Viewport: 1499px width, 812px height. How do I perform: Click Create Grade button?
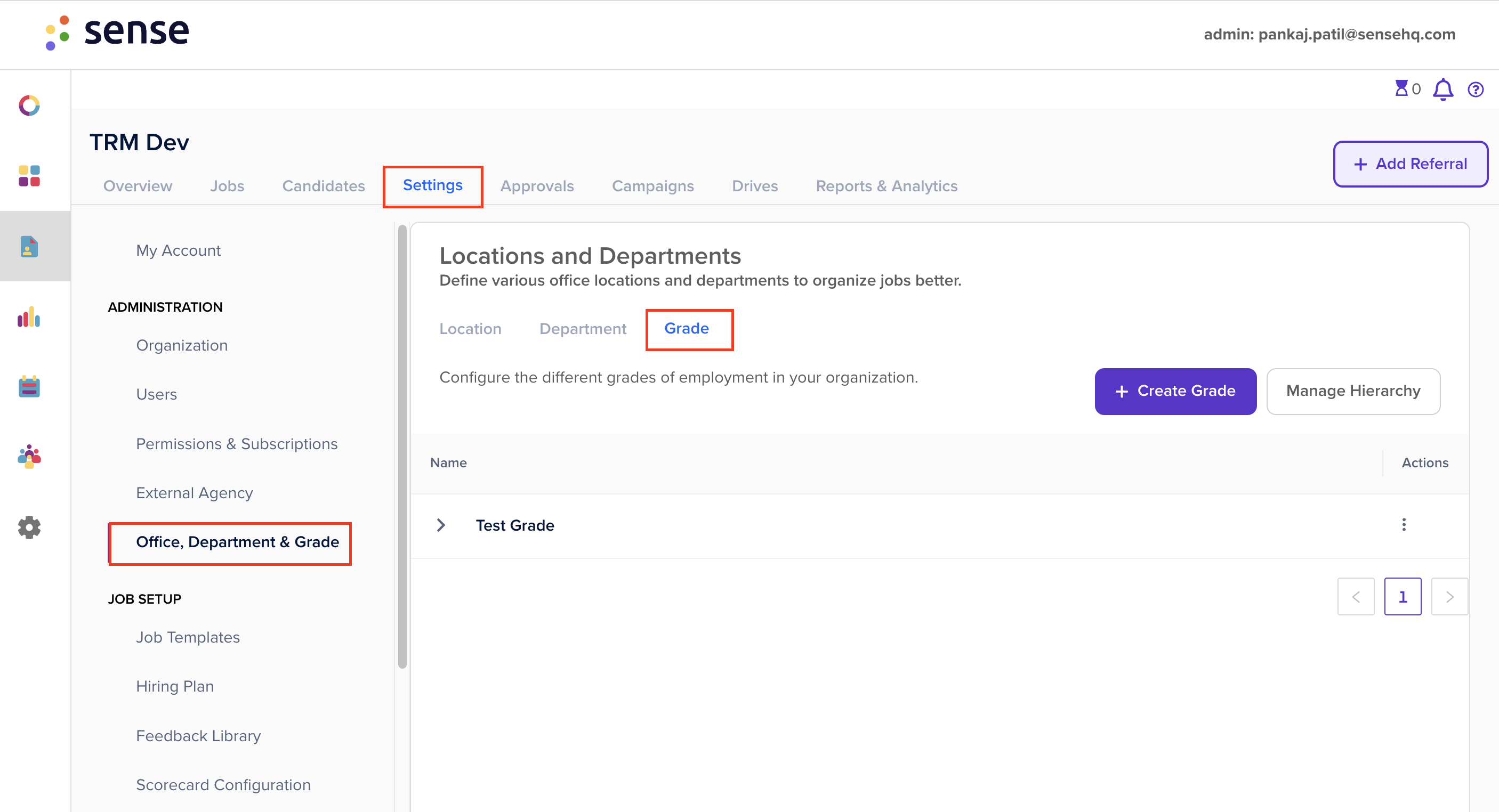[1175, 391]
